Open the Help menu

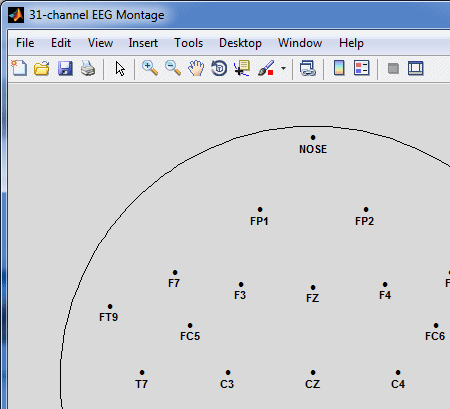click(x=351, y=43)
